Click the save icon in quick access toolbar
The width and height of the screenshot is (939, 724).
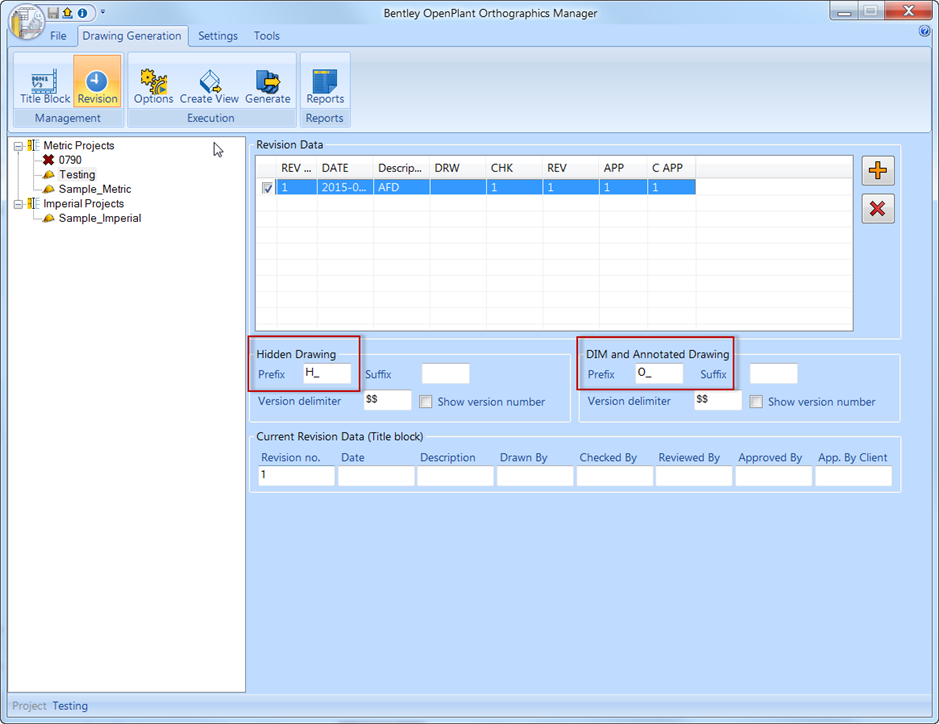click(53, 13)
